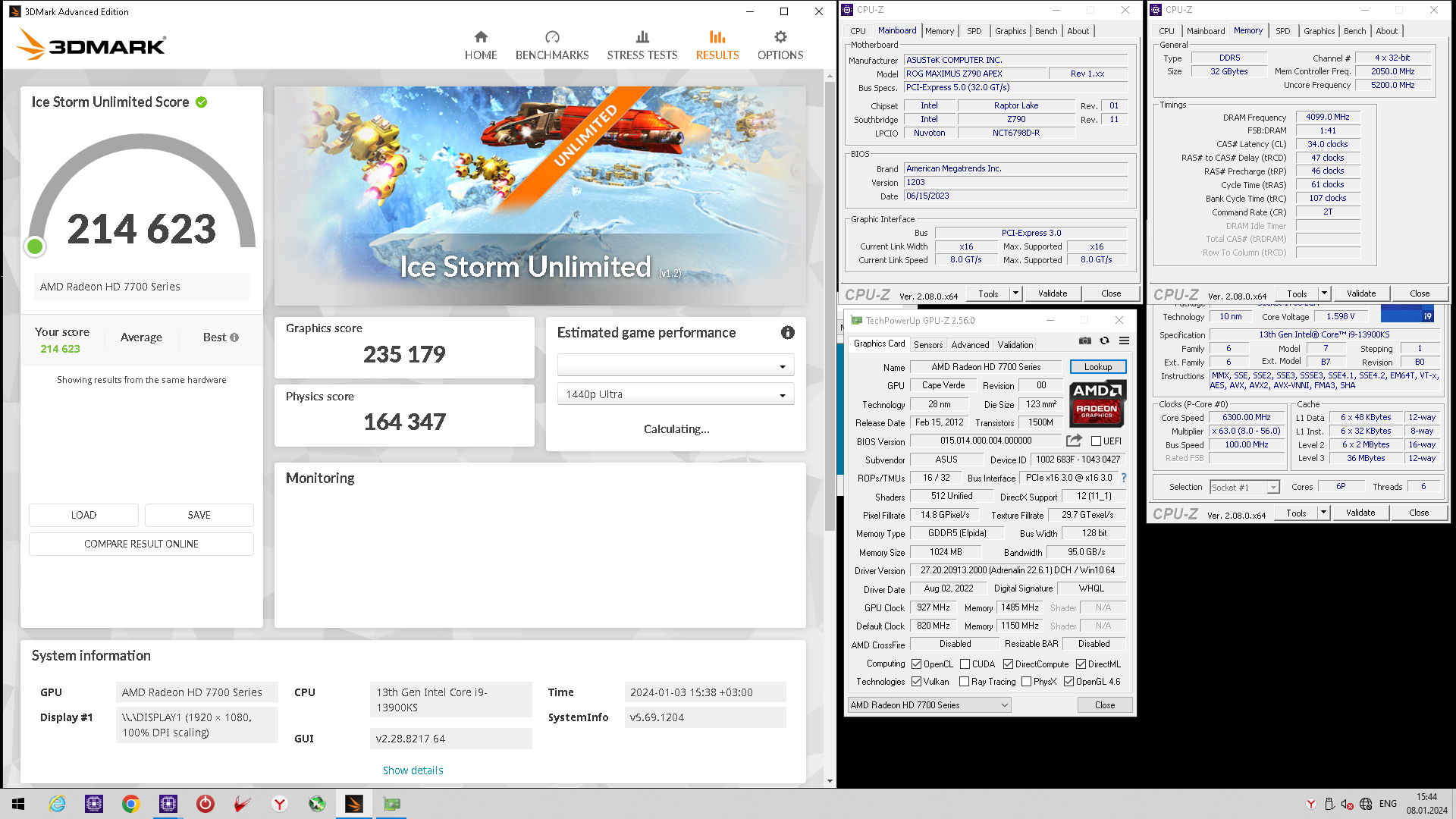
Task: Open the Tools dropdown arrow in CPU-Z Mainboard window
Action: pyautogui.click(x=1016, y=293)
